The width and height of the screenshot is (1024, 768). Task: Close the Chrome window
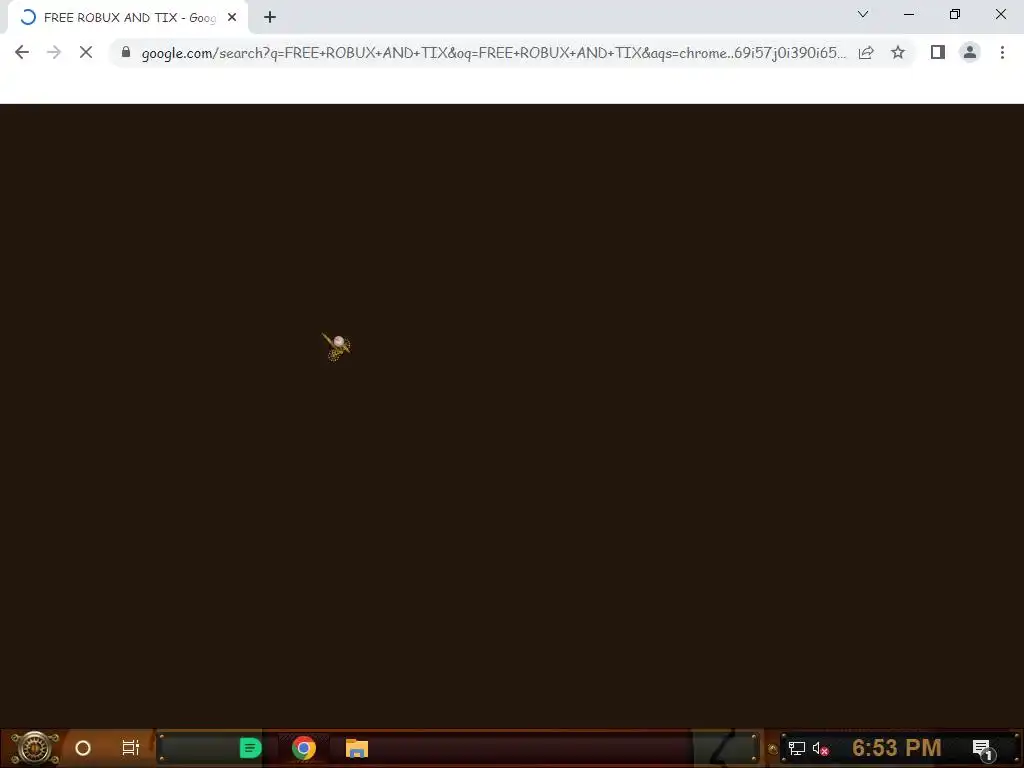(x=1000, y=14)
